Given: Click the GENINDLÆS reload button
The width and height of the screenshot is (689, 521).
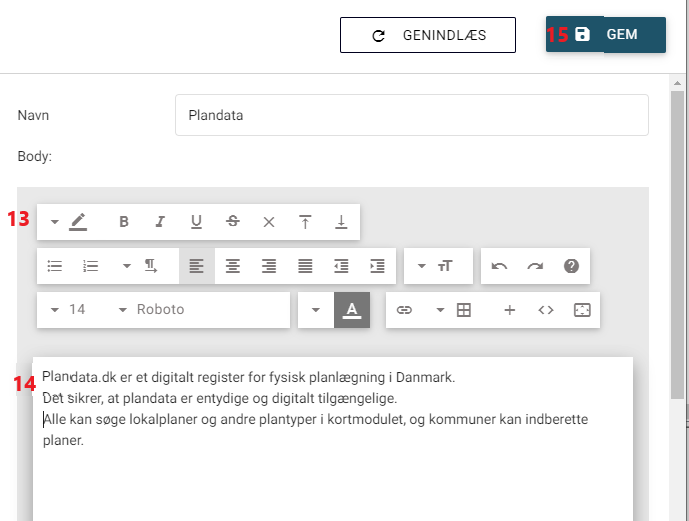Looking at the screenshot, I should [x=428, y=35].
